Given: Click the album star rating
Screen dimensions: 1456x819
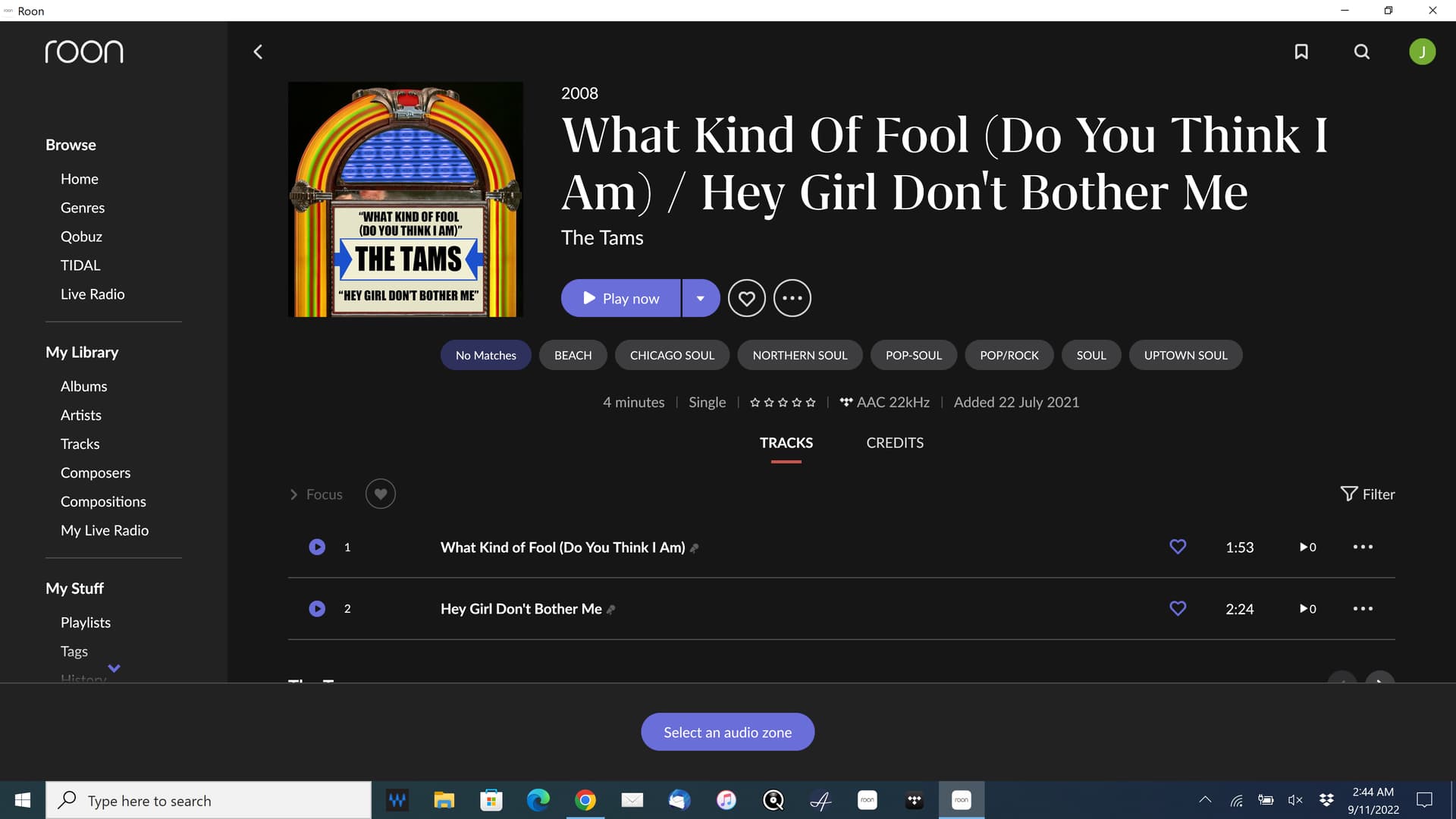Looking at the screenshot, I should click(x=783, y=402).
